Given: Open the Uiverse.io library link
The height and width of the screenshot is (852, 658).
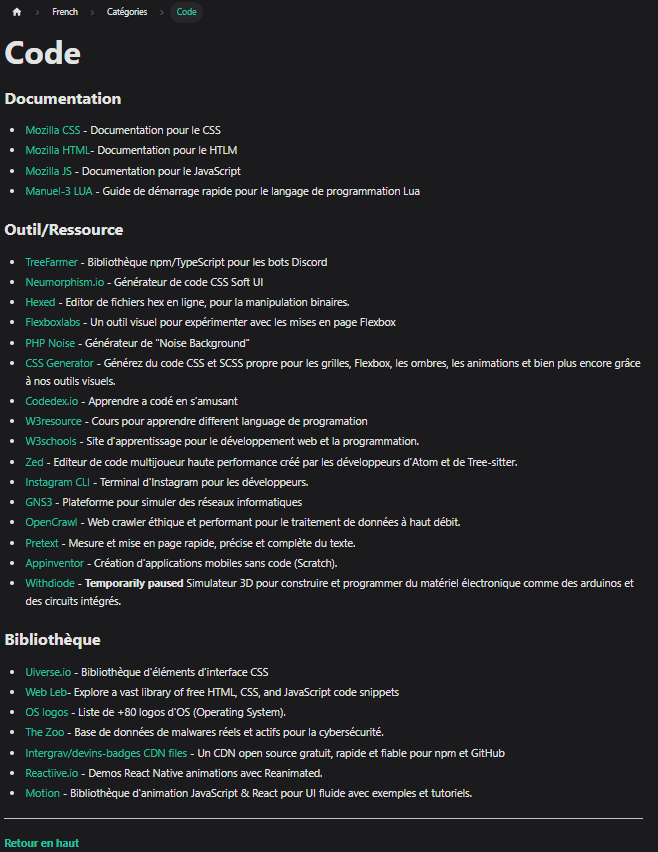Looking at the screenshot, I should (48, 673).
